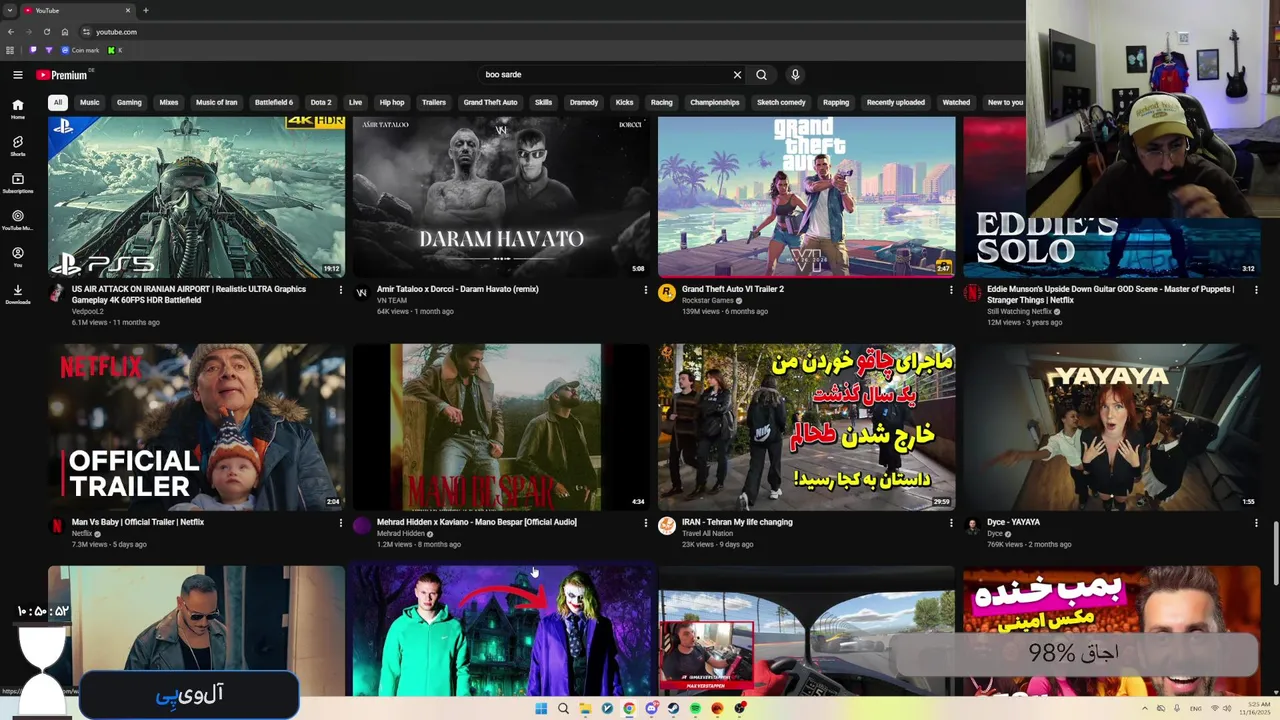Show hidden system tray icons

click(x=1145, y=708)
